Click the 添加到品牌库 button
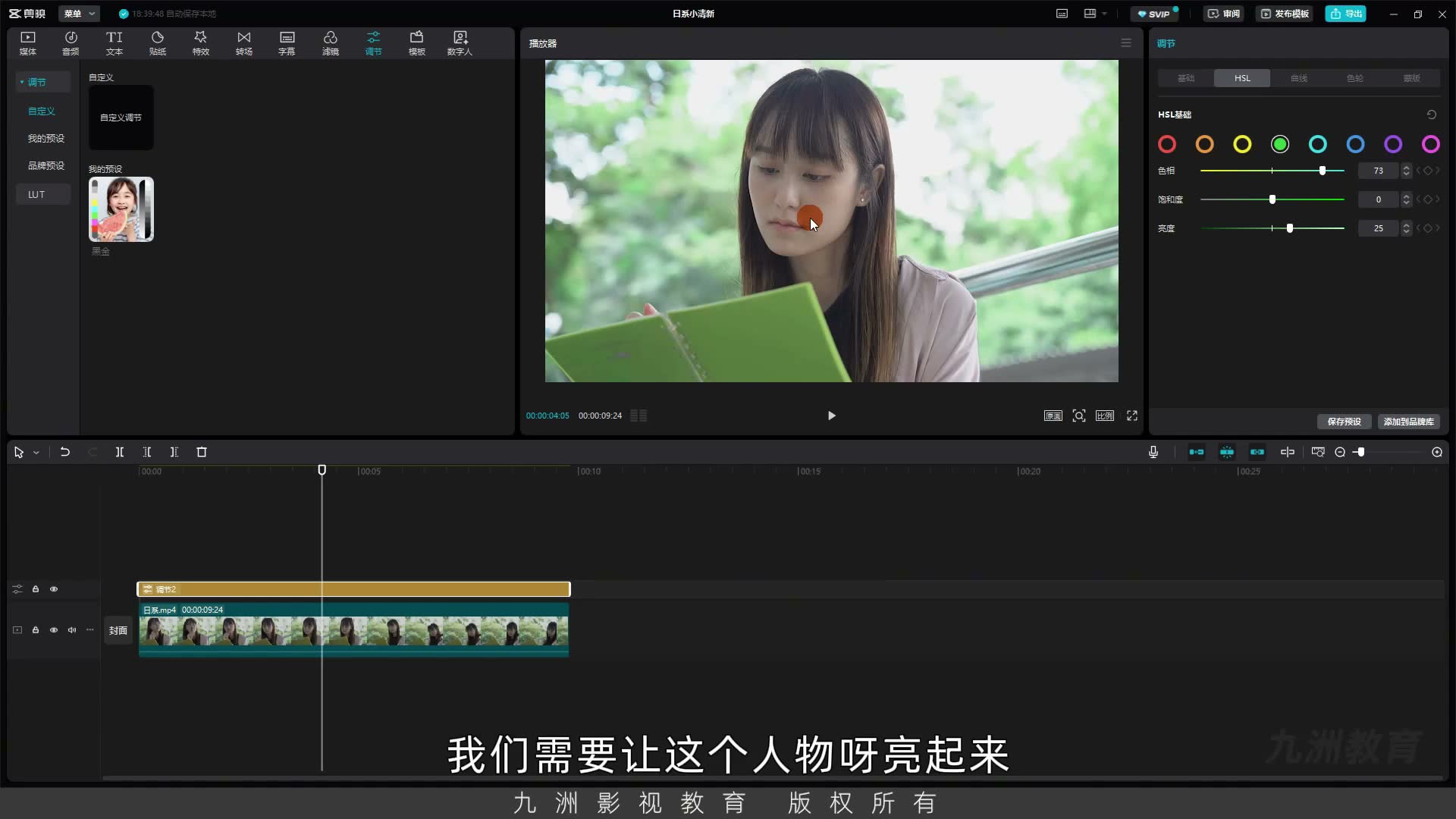Screen dimensions: 1456x819 point(1408,422)
